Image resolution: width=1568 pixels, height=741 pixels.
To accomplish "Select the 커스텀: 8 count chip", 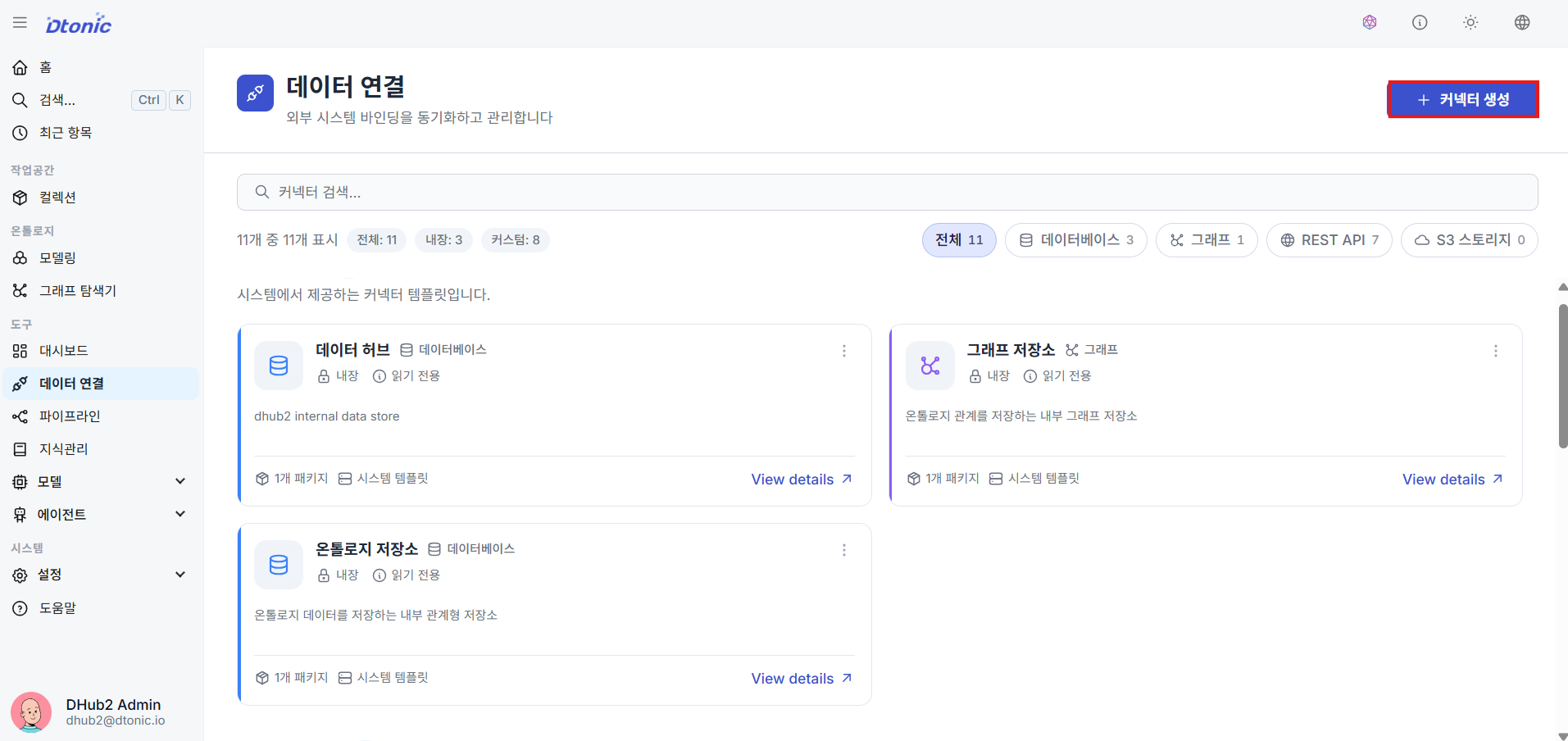I will coord(515,240).
